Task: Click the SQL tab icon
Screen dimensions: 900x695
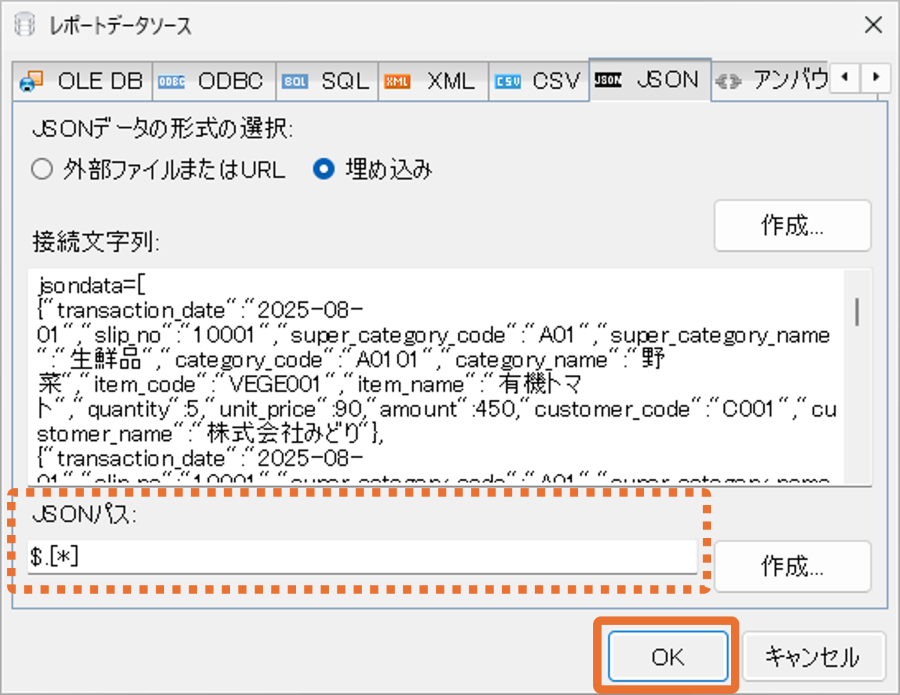Action: (295, 81)
